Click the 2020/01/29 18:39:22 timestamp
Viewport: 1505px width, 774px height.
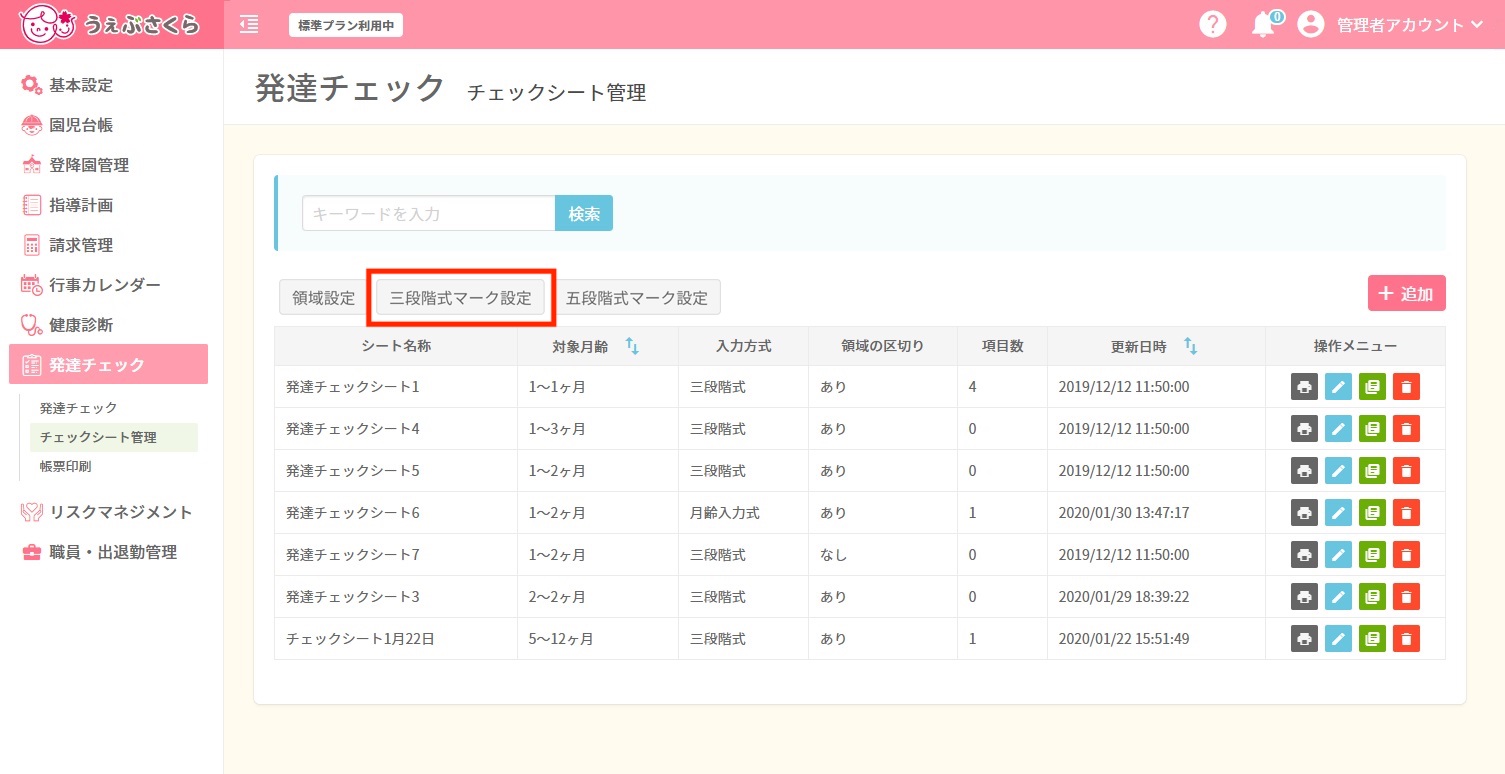point(1124,597)
